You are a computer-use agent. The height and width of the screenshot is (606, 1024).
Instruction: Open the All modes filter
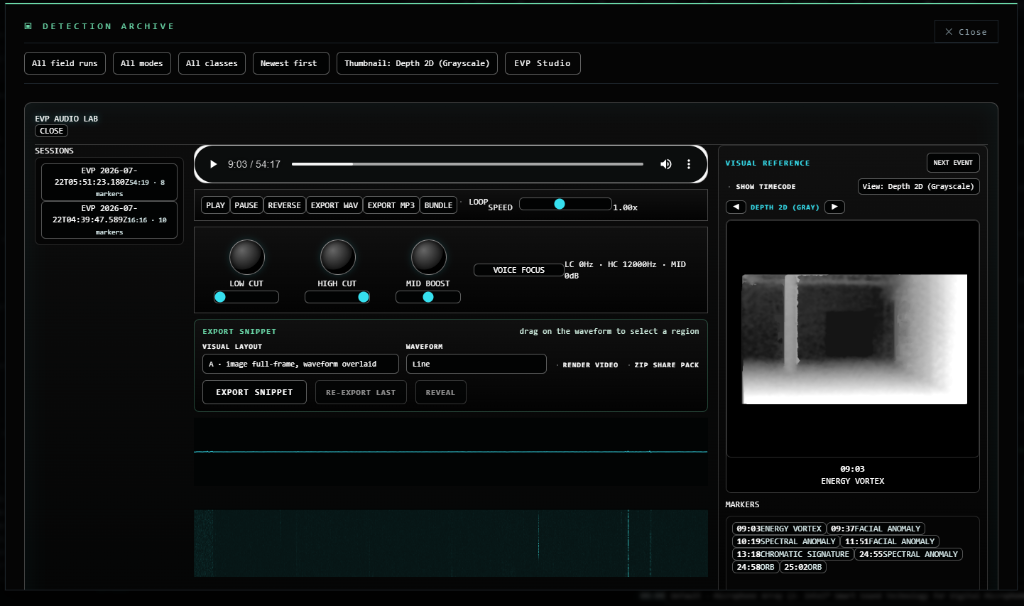pyautogui.click(x=141, y=63)
